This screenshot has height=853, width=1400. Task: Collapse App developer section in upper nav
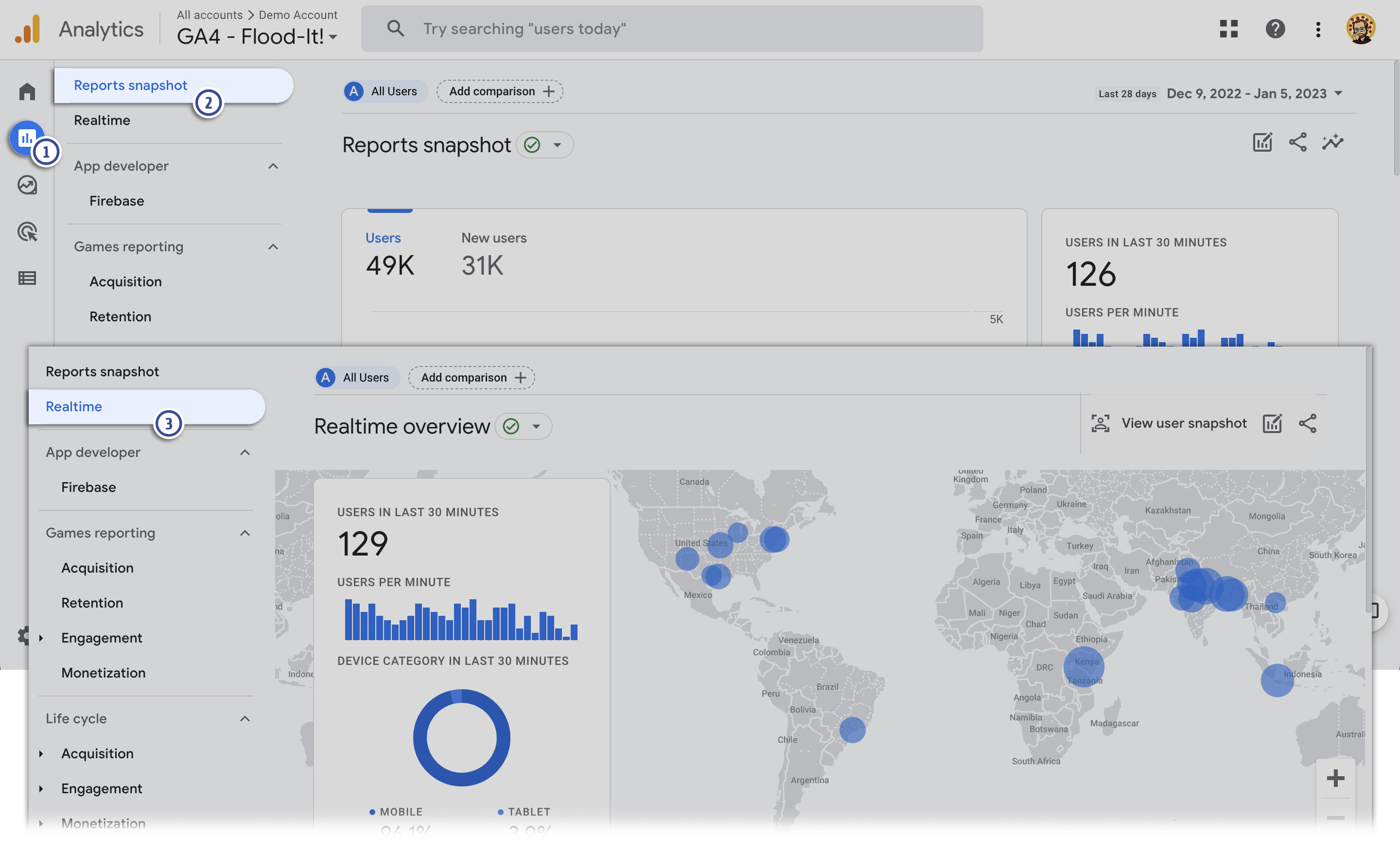[x=273, y=166]
